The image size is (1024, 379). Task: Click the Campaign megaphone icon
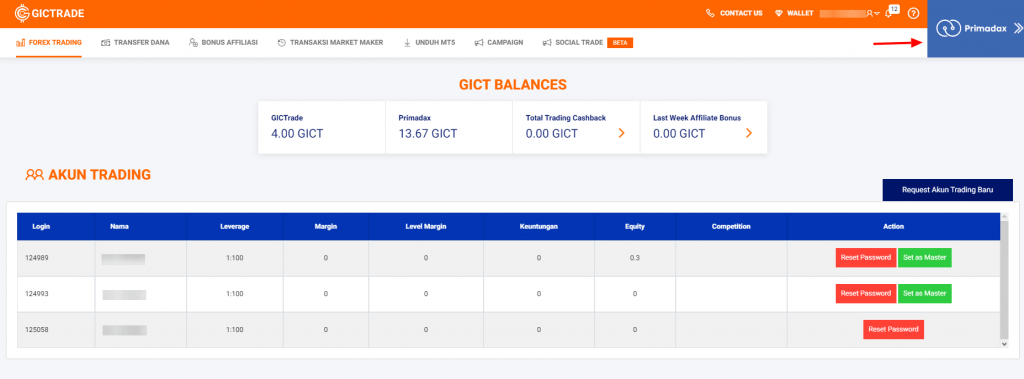tap(479, 42)
